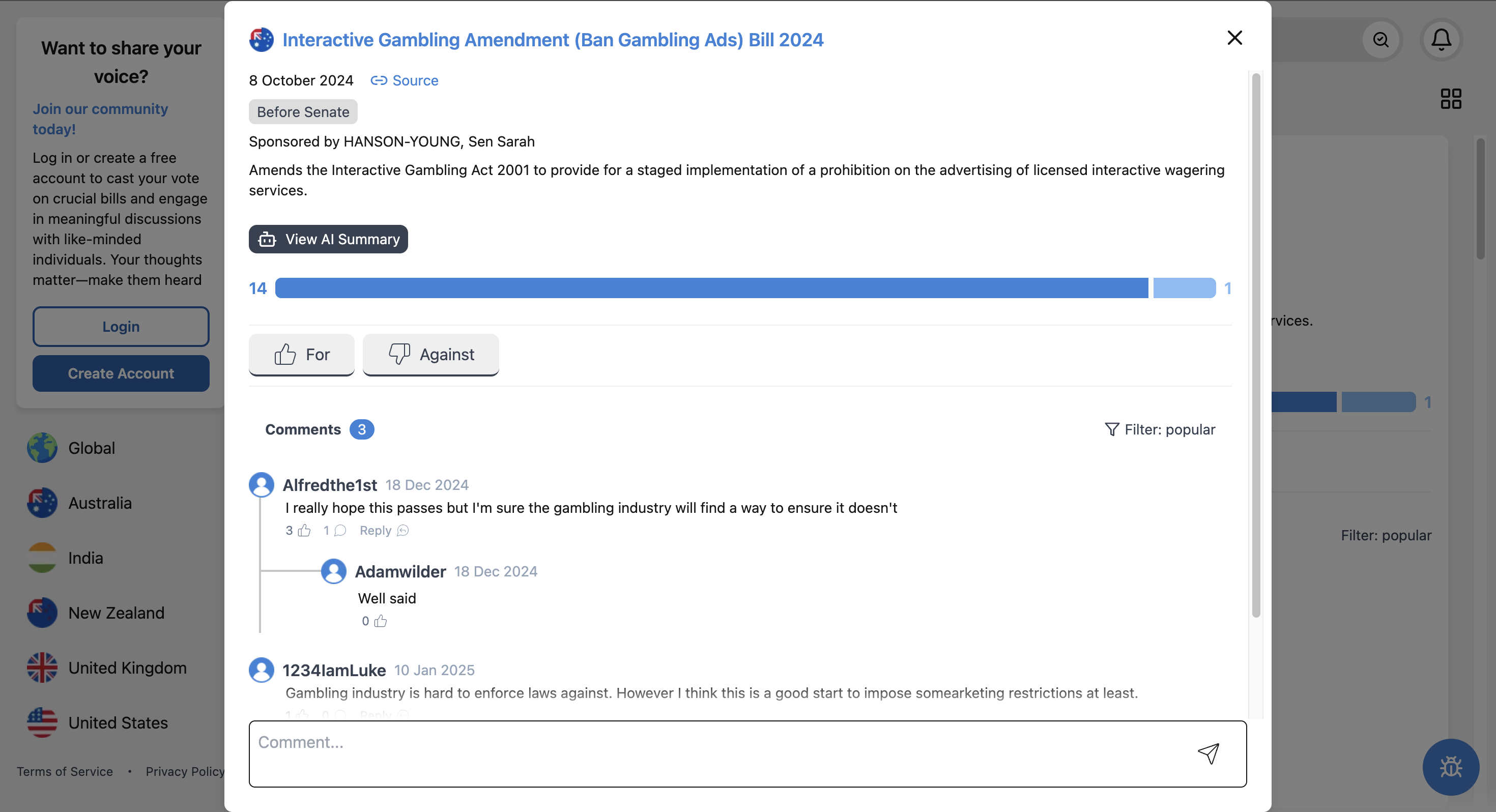Select New Zealand in the country list
This screenshot has height=812, width=1496.
116,613
